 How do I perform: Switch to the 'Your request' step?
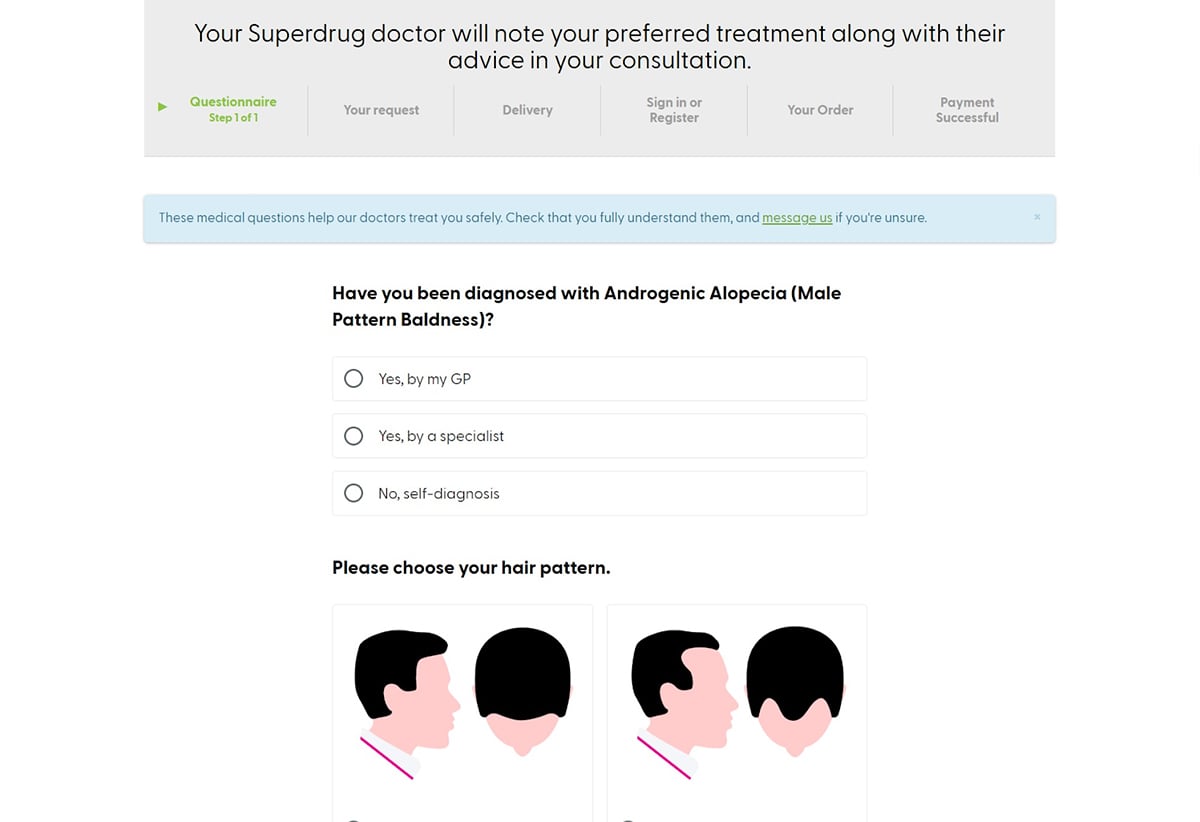click(381, 110)
